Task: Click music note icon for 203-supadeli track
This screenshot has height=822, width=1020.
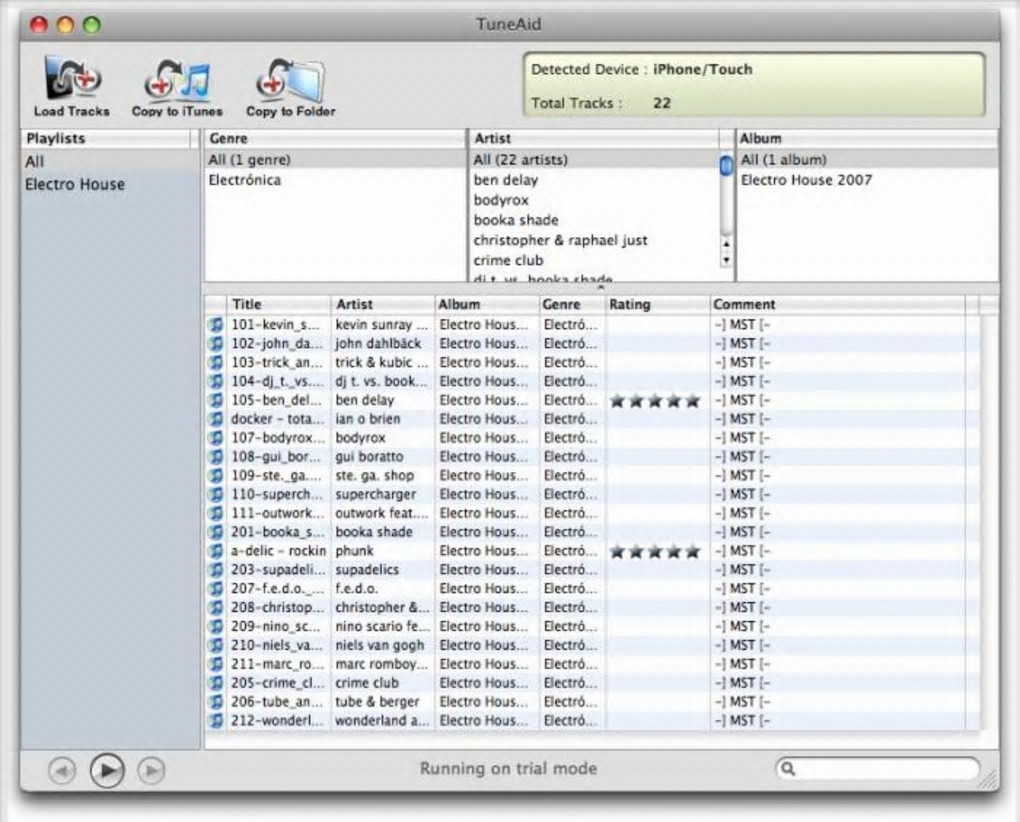Action: tap(215, 570)
